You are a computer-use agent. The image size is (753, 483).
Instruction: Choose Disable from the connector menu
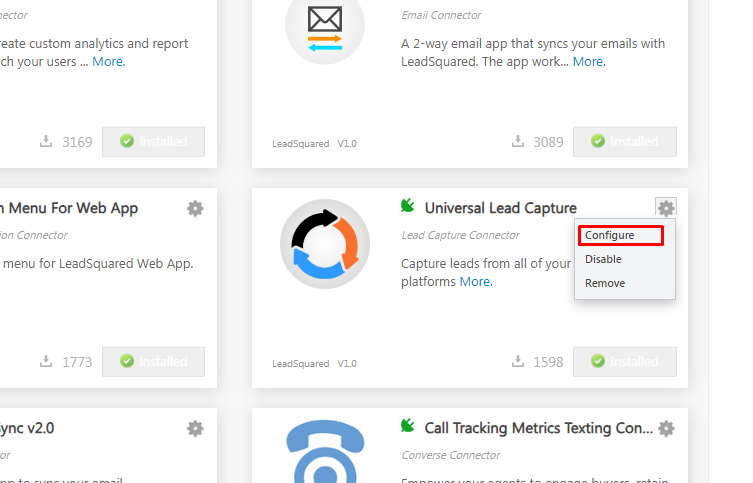pyautogui.click(x=603, y=259)
